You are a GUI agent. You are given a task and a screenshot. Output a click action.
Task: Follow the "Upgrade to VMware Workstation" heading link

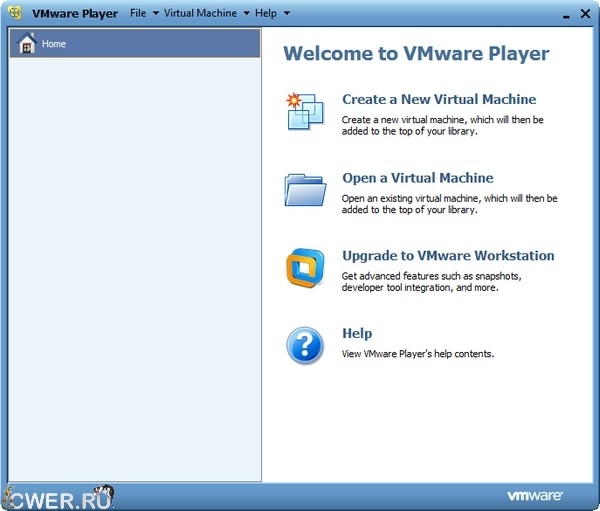click(x=448, y=256)
